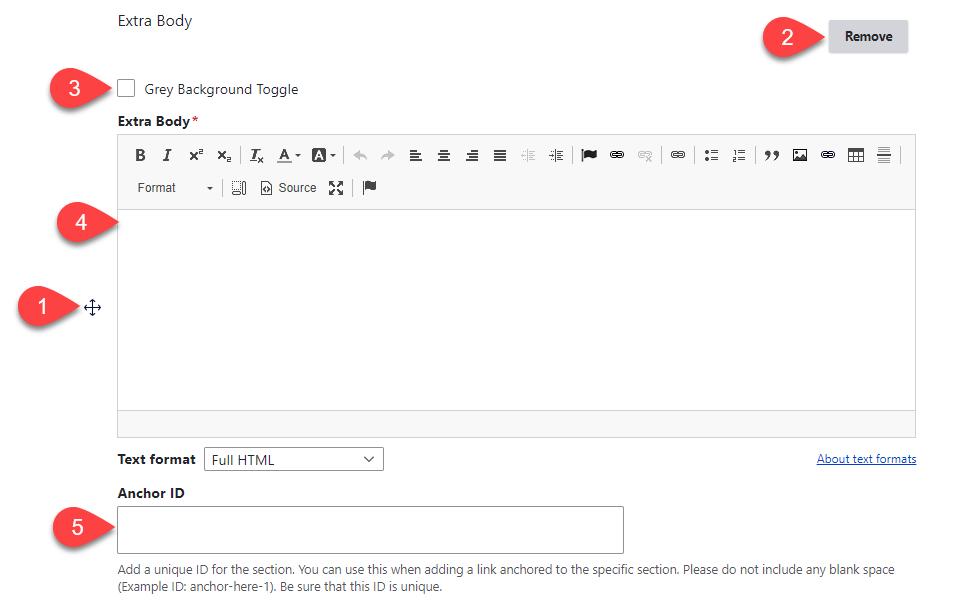Apply italic formatting
Image resolution: width=953 pixels, height=612 pixels.
(x=167, y=155)
